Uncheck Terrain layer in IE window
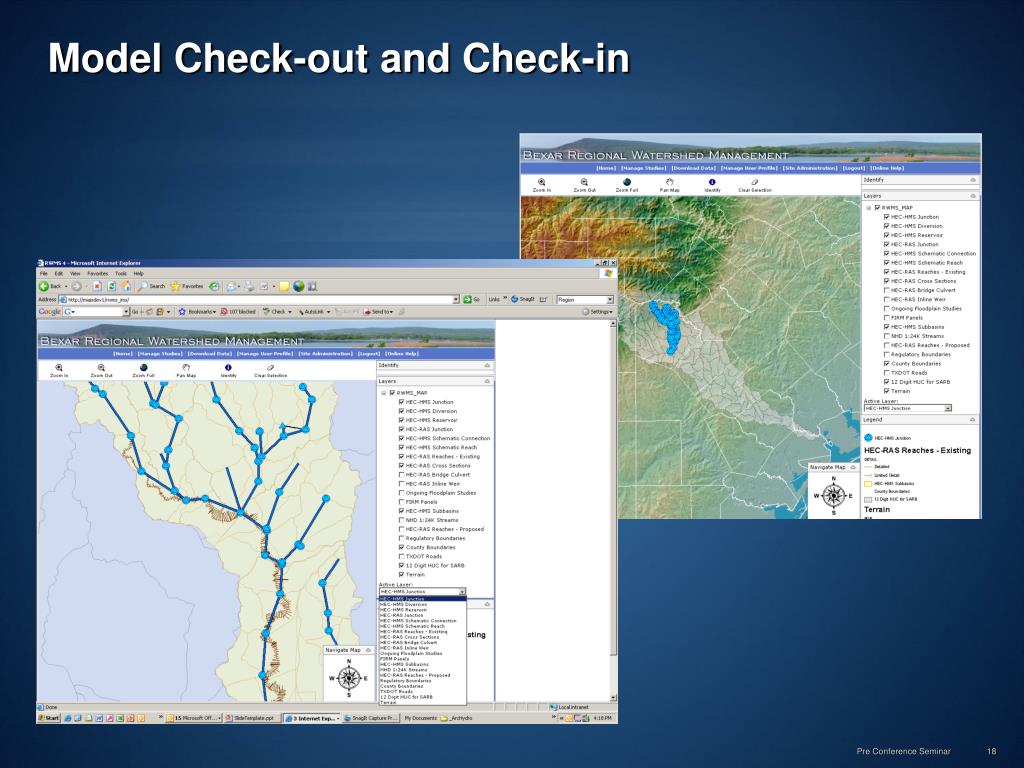This screenshot has height=768, width=1024. 401,575
